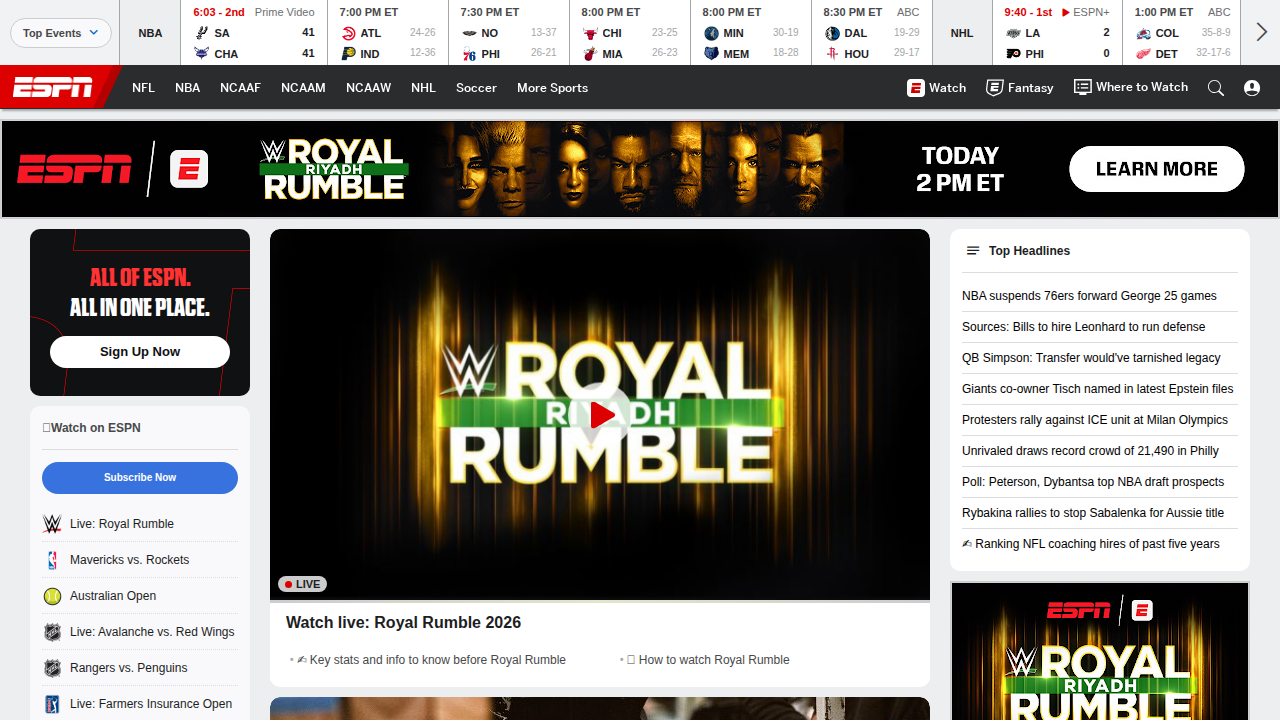The width and height of the screenshot is (1280, 720).
Task: Click the NHL icon beside Avalanche vs. Red Wings
Action: pyautogui.click(x=52, y=632)
